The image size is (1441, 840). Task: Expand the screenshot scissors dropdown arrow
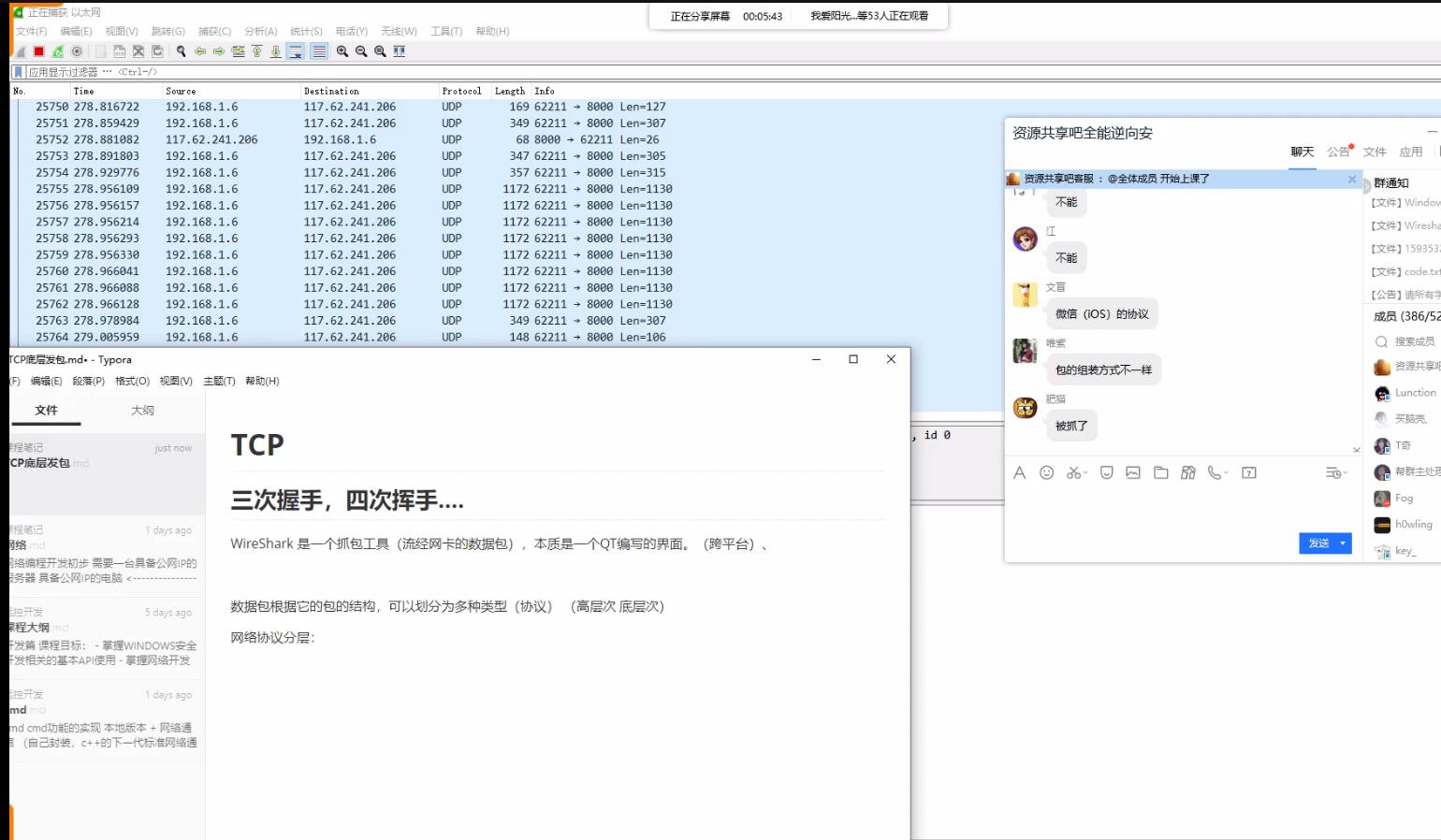pyautogui.click(x=1085, y=473)
